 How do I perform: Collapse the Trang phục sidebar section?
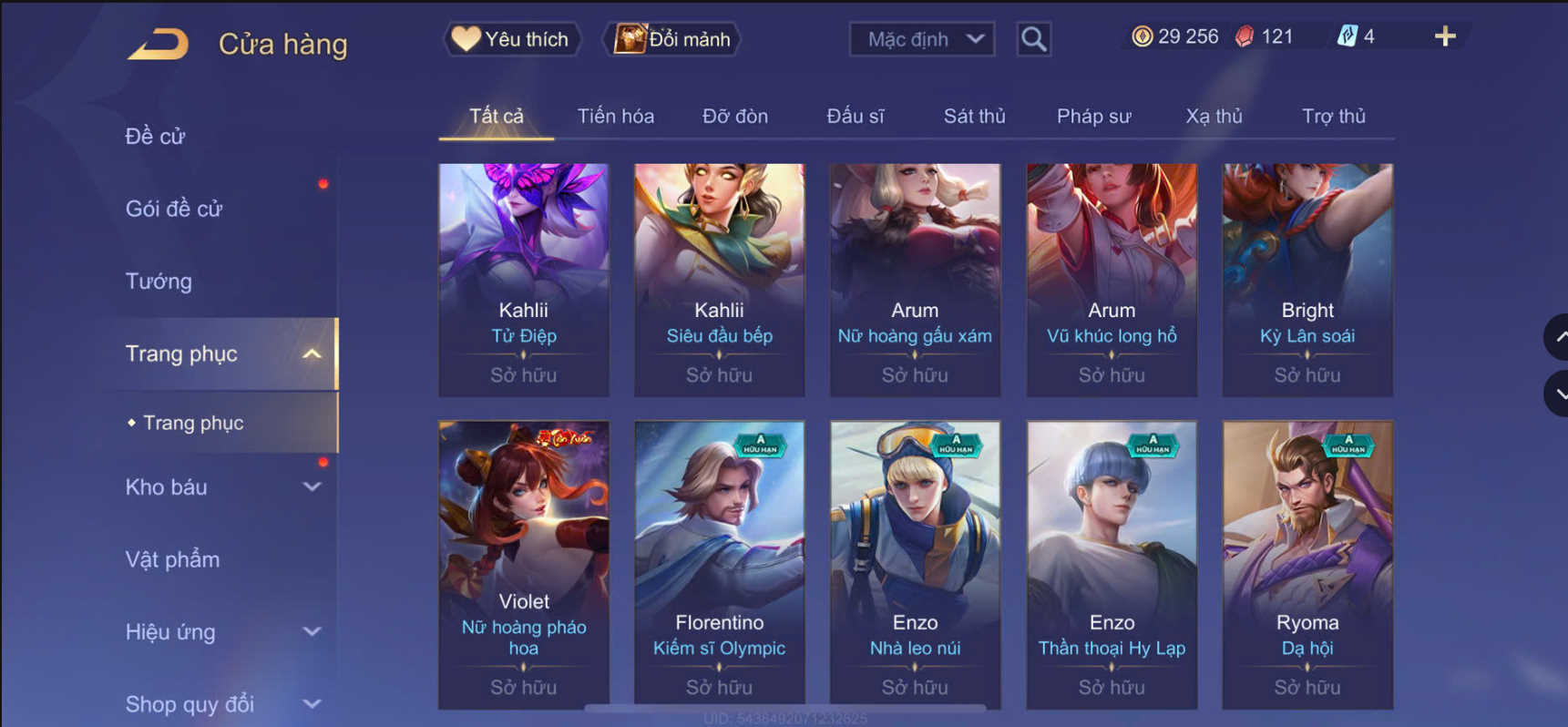(312, 353)
